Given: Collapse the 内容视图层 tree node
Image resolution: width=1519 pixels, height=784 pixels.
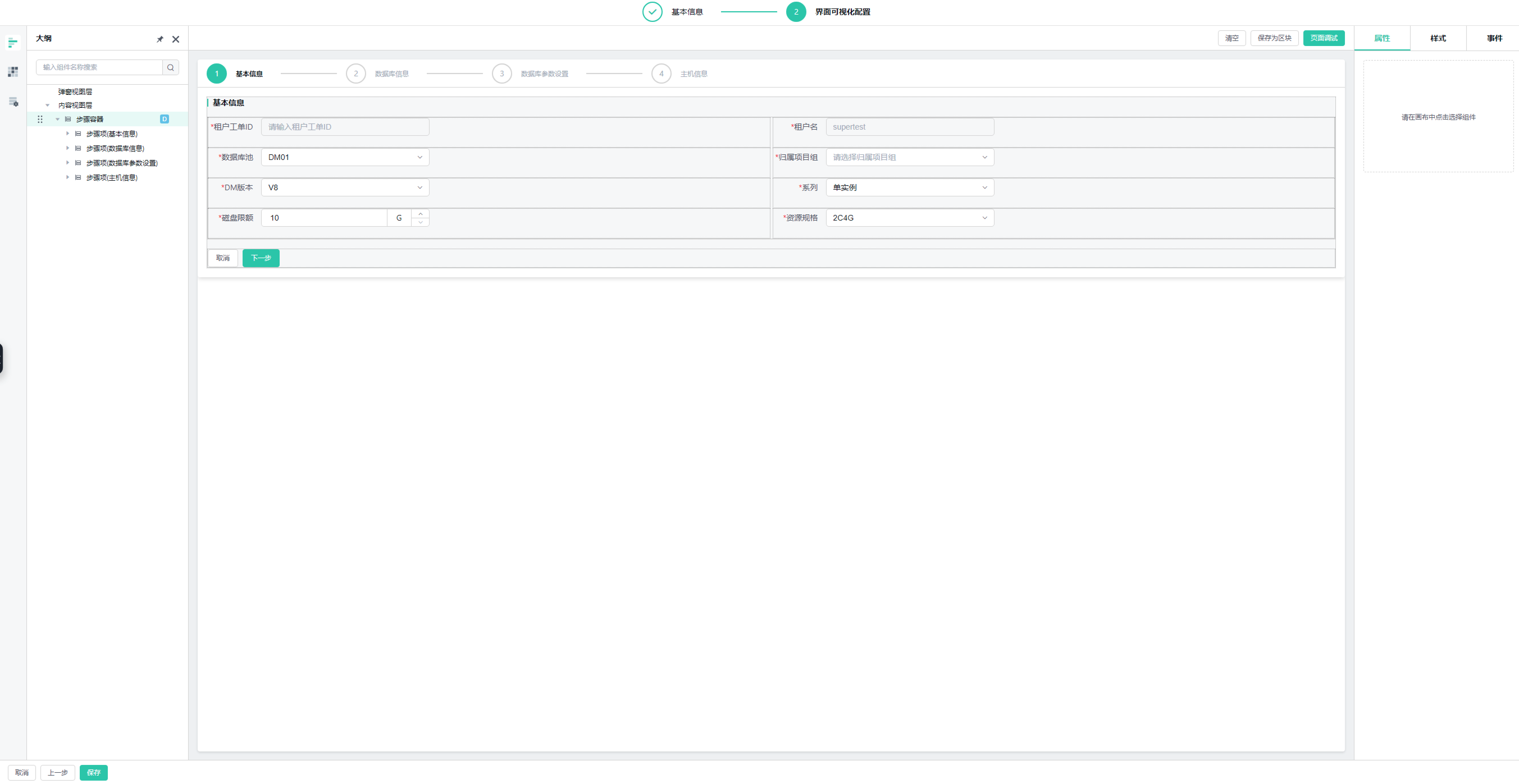Looking at the screenshot, I should point(48,106).
